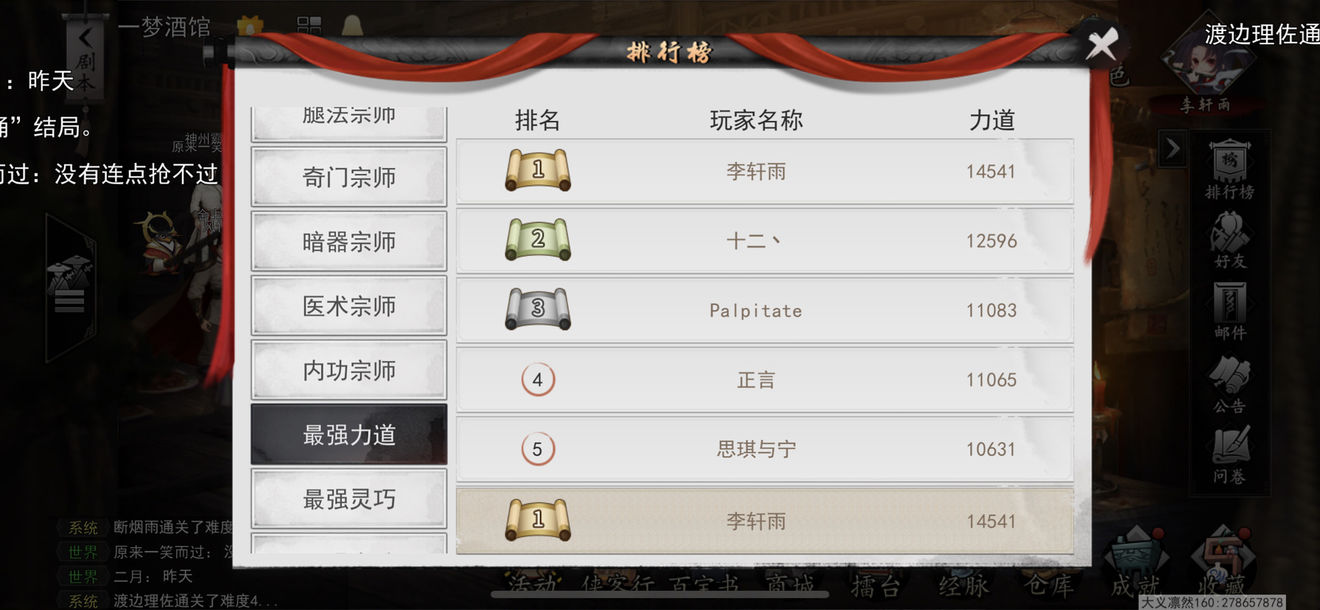Click the 李轩雨 player avatar portrait
The width and height of the screenshot is (1320, 610).
[x=1205, y=60]
